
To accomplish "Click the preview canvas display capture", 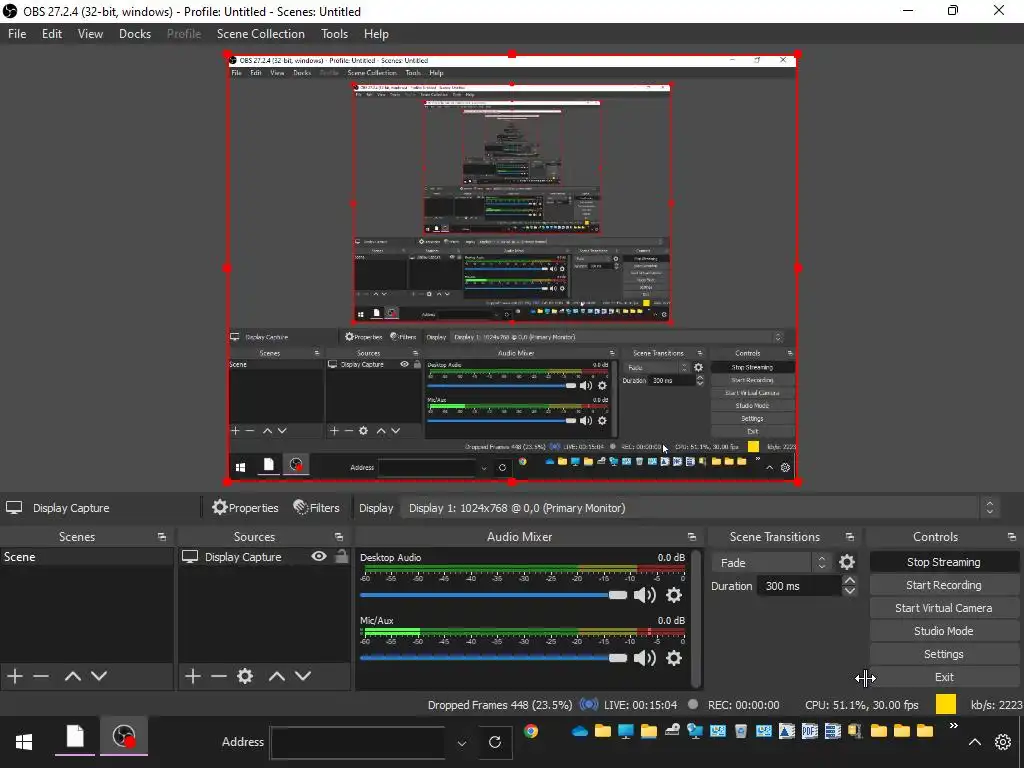I will (512, 268).
